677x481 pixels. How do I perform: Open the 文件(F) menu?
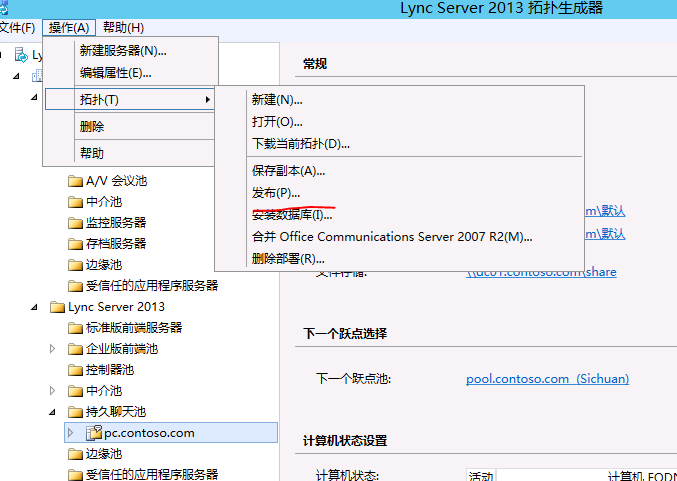tap(17, 28)
